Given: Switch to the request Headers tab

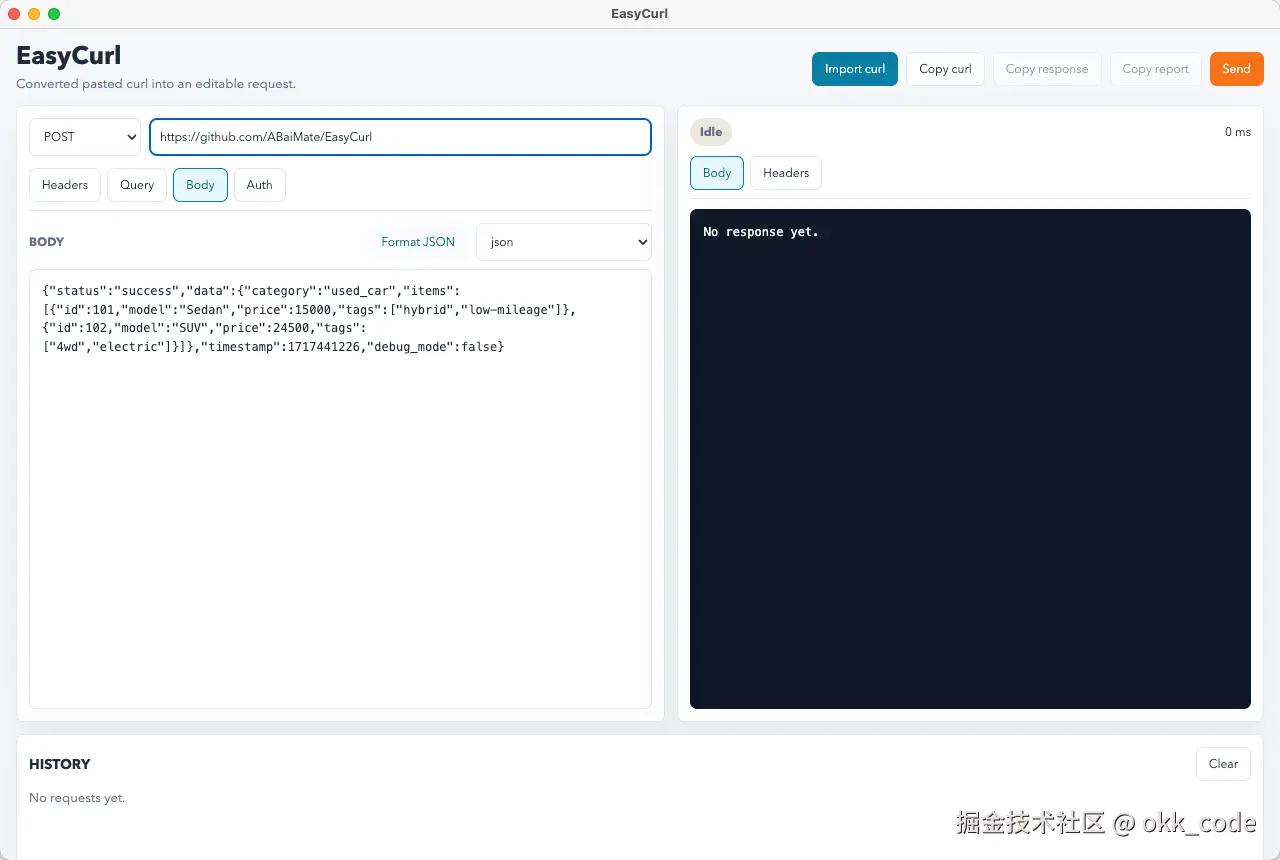Looking at the screenshot, I should [65, 185].
